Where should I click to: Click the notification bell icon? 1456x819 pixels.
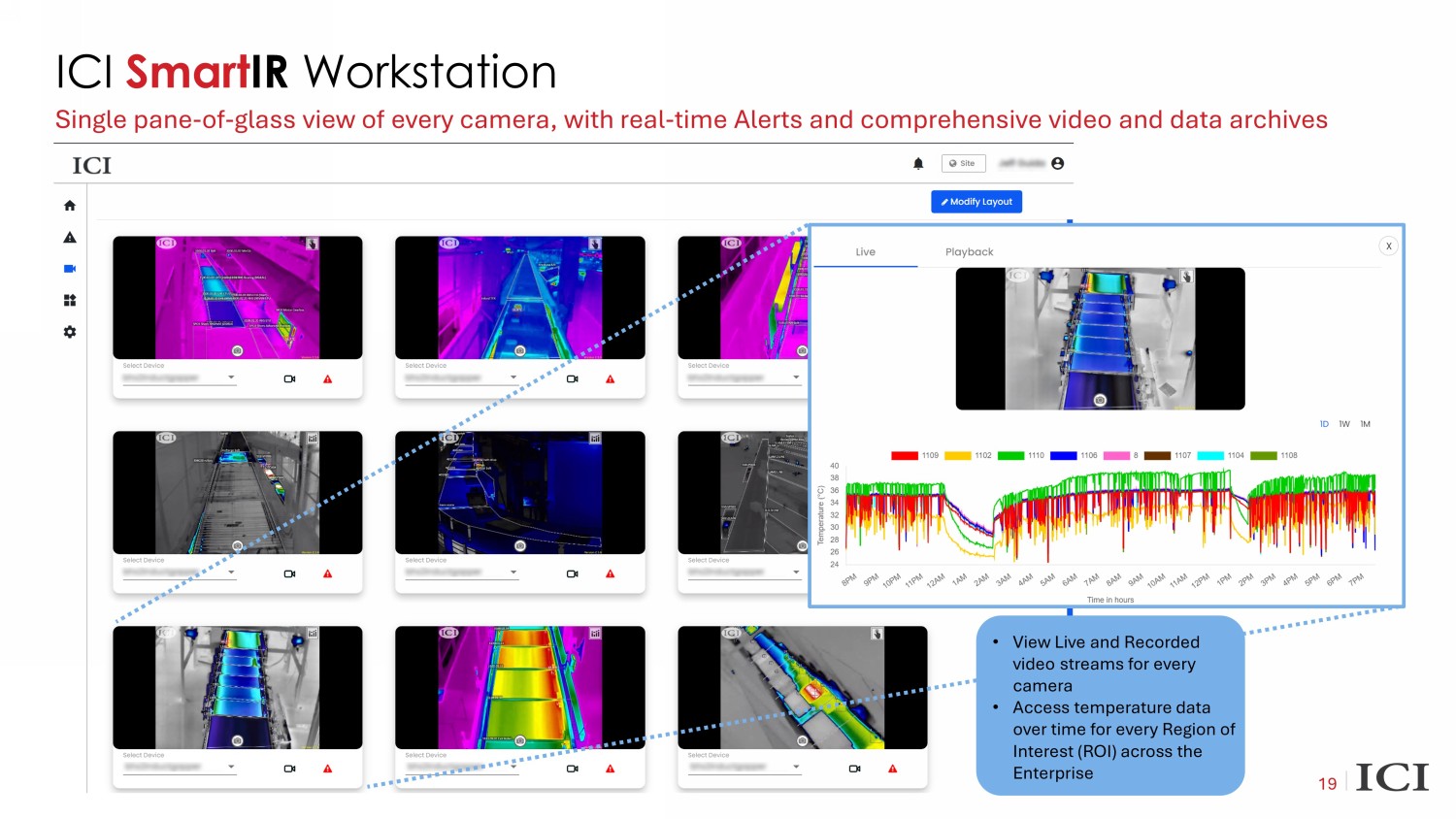pyautogui.click(x=918, y=164)
